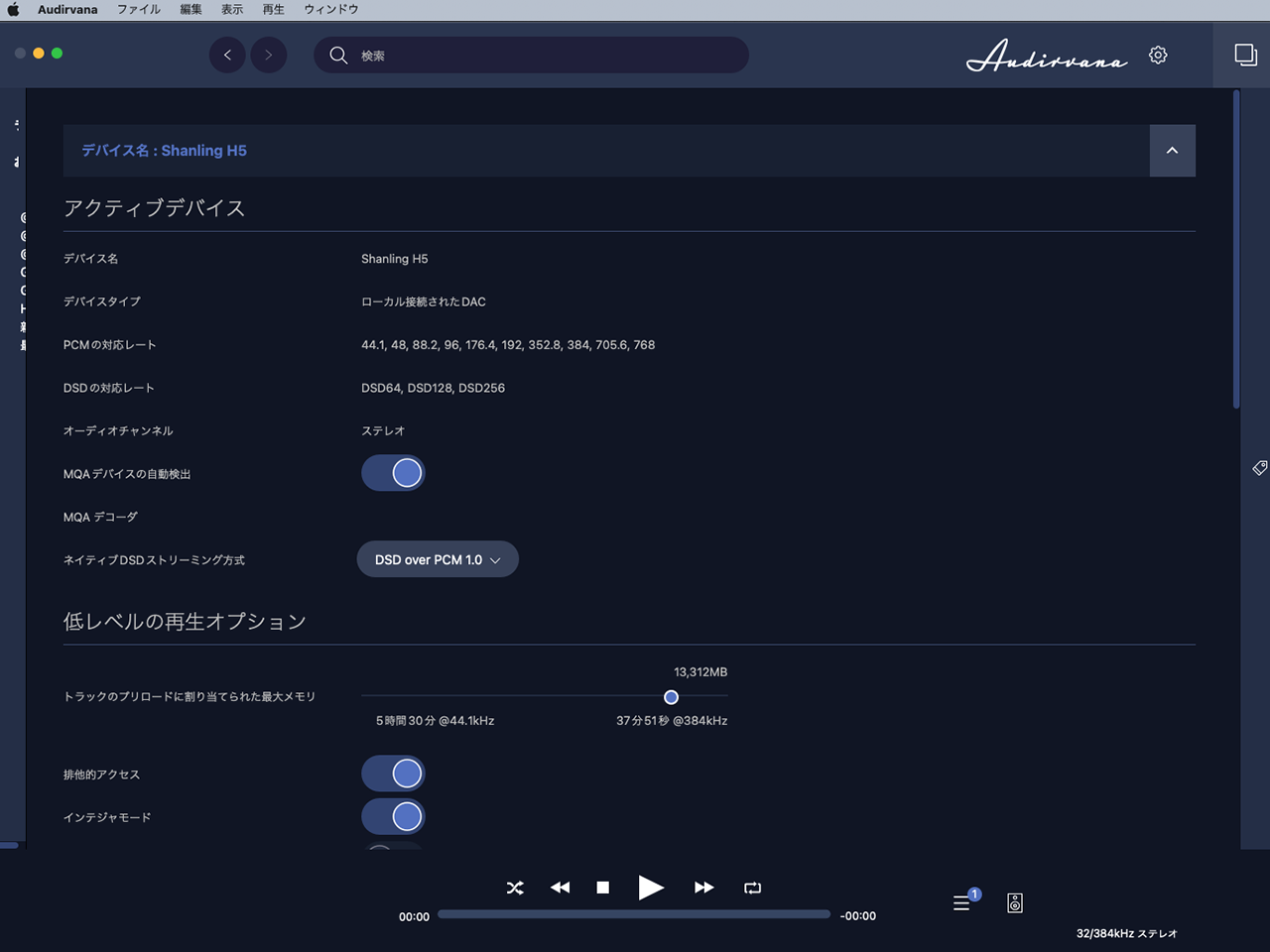The width and height of the screenshot is (1270, 952).
Task: Skip to the next track
Action: click(703, 888)
